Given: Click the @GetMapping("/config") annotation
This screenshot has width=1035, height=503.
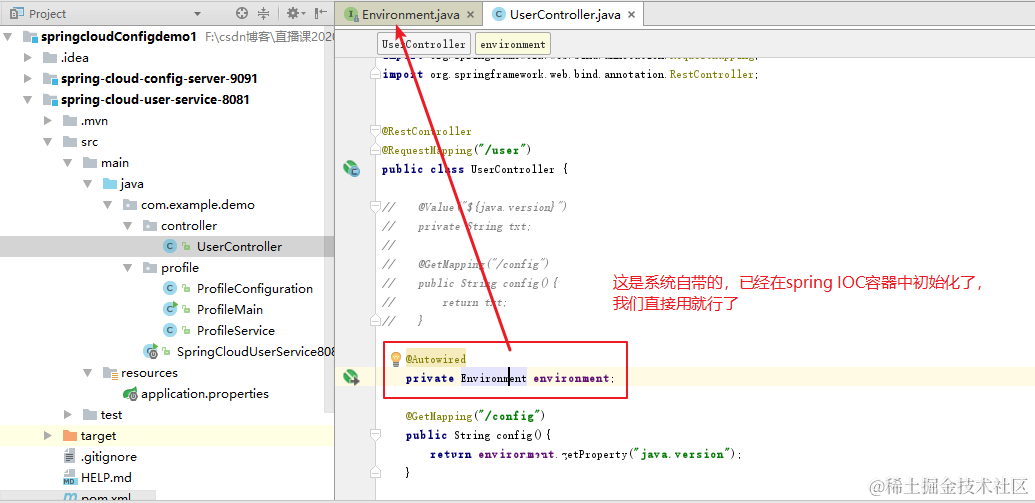Looking at the screenshot, I should click(475, 416).
